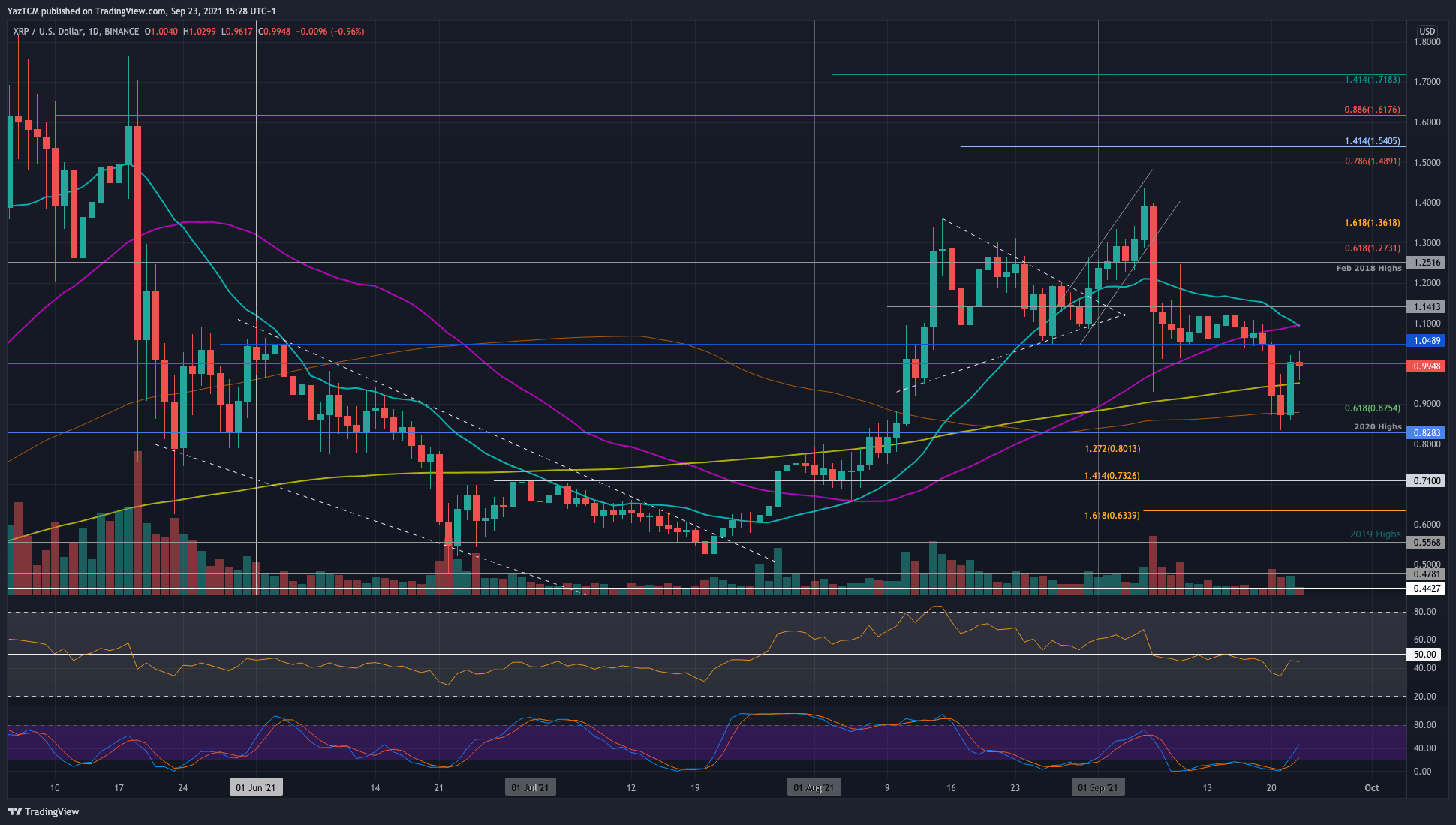Click the 1.2516 price level label

tap(1427, 263)
